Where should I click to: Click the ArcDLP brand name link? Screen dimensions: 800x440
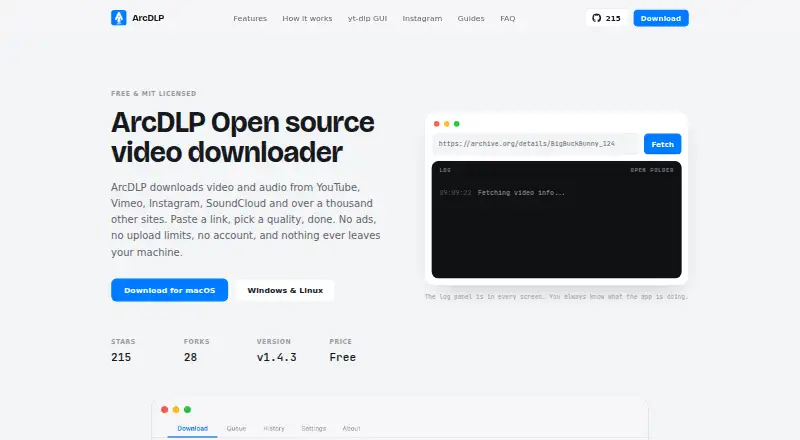click(148, 18)
